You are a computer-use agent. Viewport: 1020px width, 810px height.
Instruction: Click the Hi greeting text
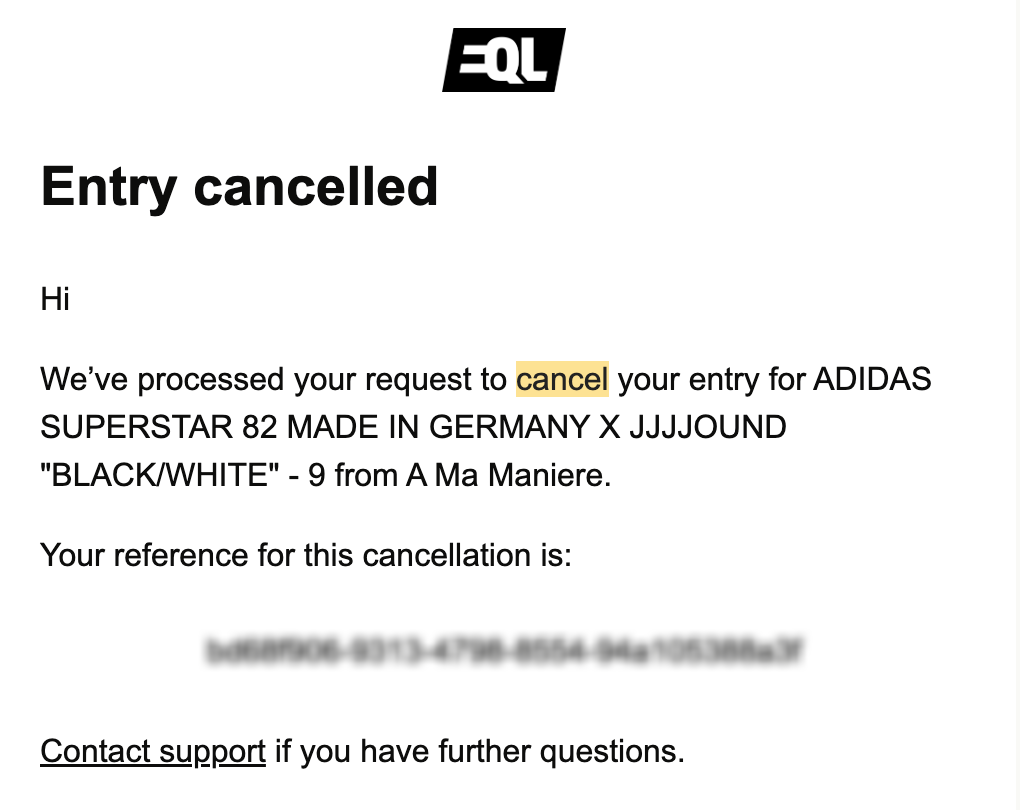(55, 300)
